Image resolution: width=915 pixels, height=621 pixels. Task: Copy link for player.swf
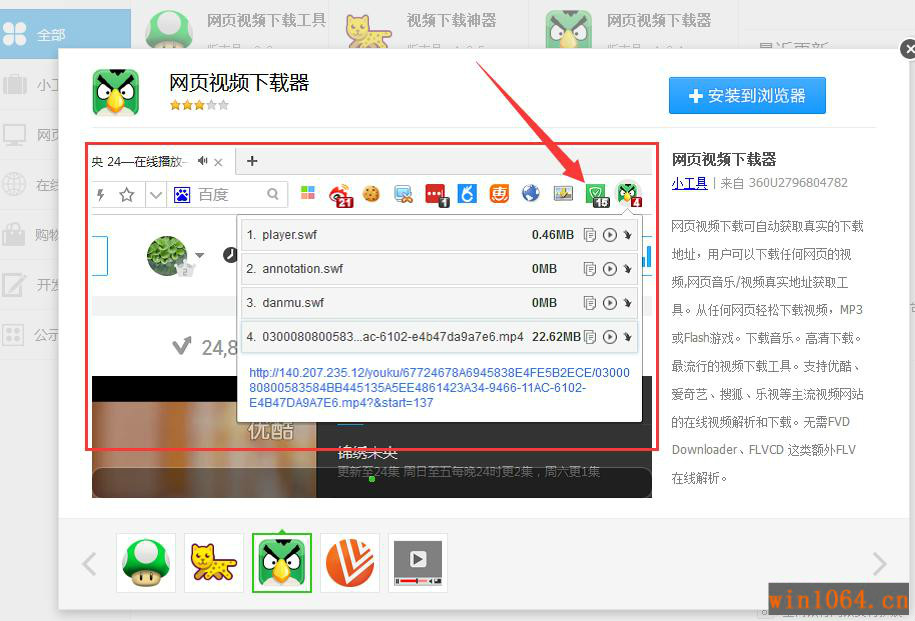590,235
